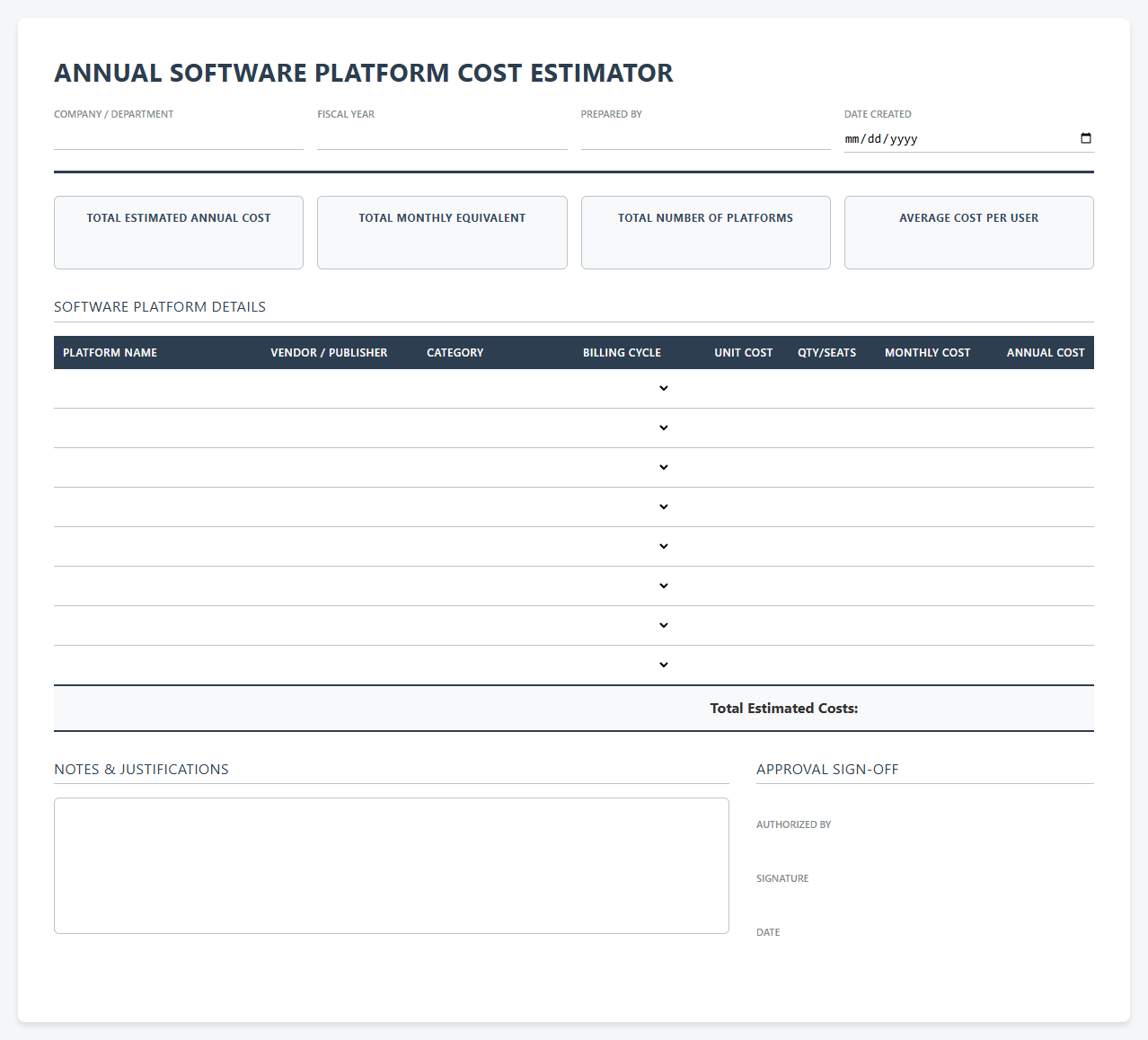The height and width of the screenshot is (1040, 1148).
Task: Click the Qty/Seats column header
Action: 826,353
